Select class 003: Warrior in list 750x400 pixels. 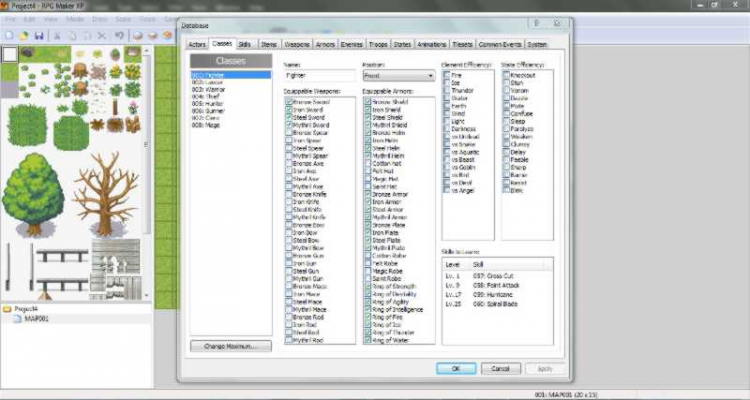click(231, 89)
